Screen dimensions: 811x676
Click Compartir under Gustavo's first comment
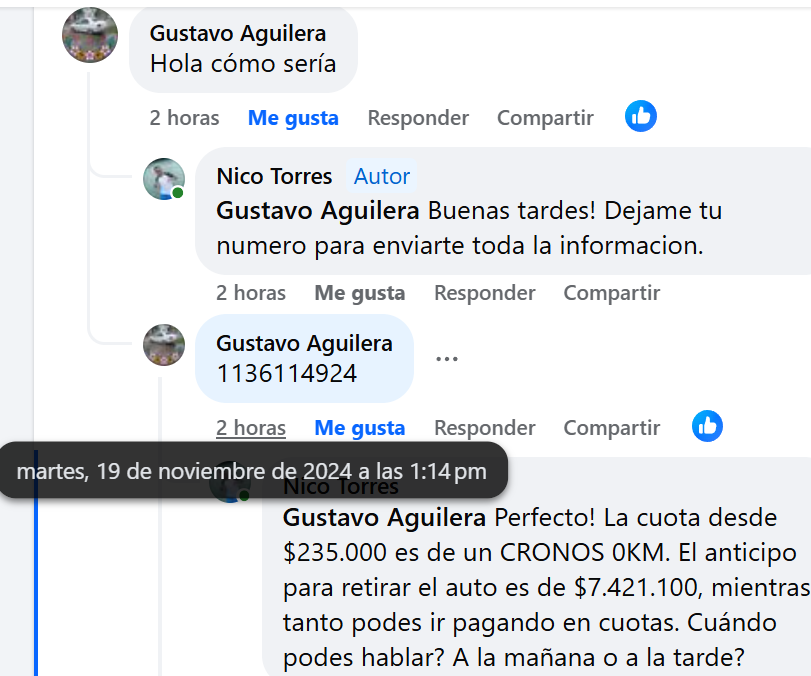tap(545, 118)
